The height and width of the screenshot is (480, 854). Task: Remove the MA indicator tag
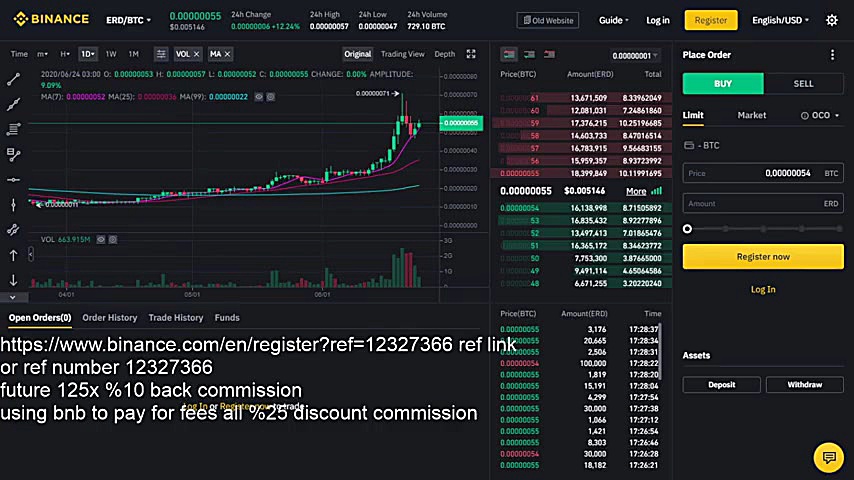tap(228, 54)
